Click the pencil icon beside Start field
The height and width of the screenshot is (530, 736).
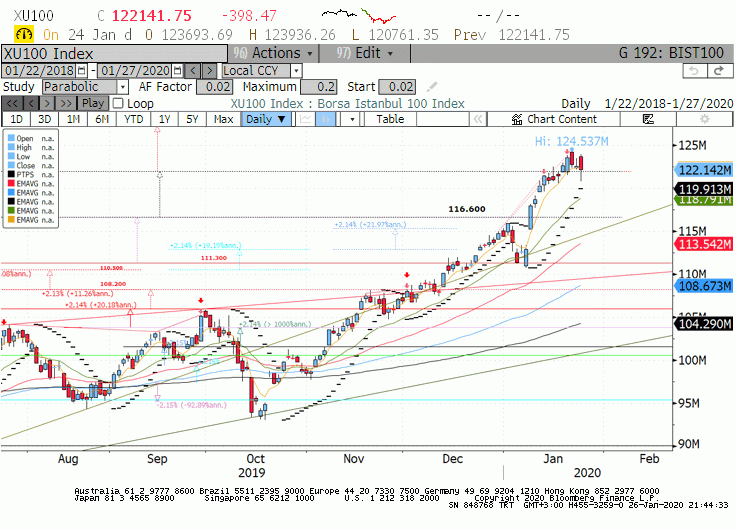tap(432, 87)
